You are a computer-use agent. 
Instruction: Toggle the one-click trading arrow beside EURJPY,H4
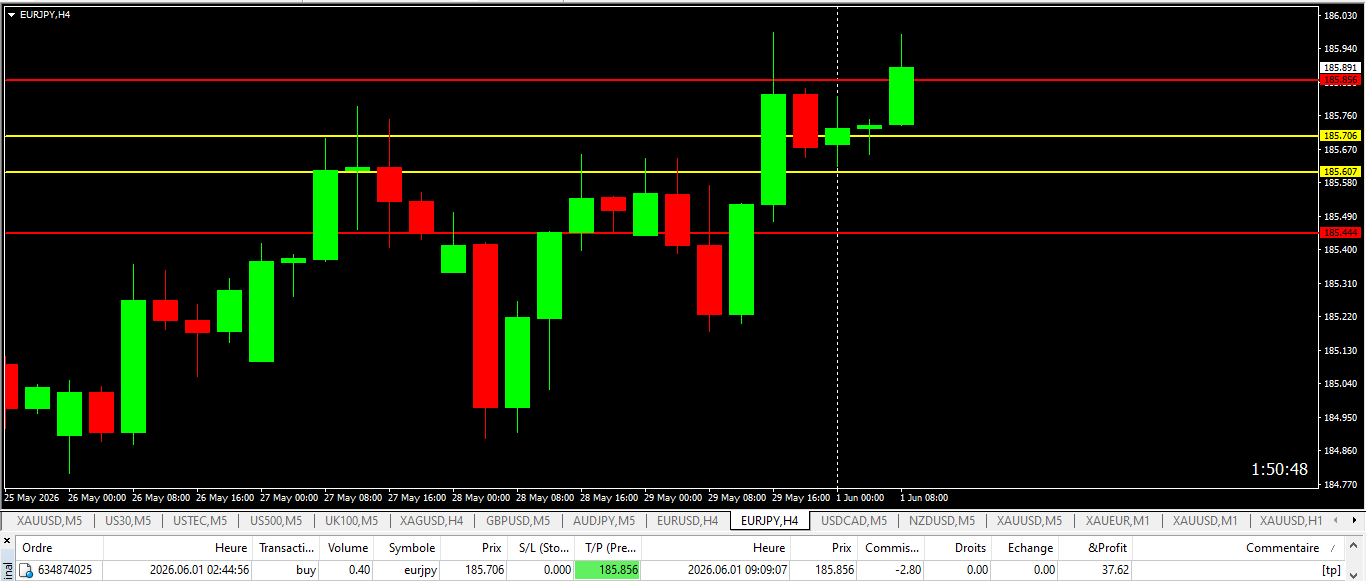pos(11,15)
